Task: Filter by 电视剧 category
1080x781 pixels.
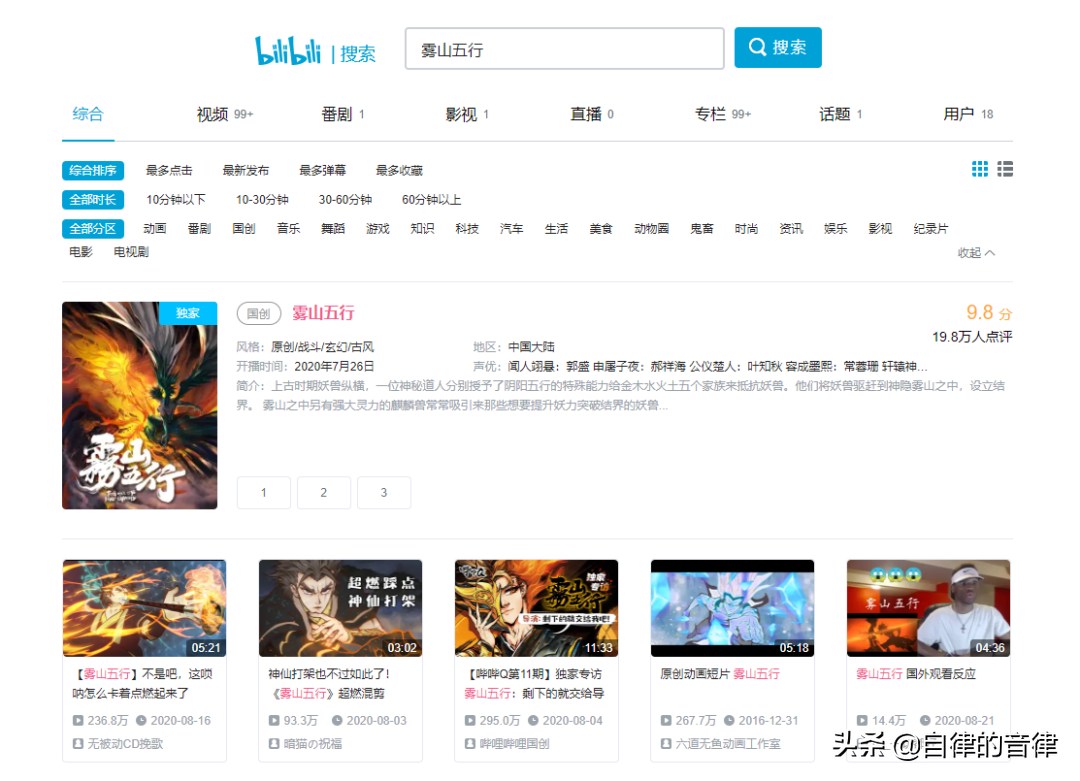Action: [x=132, y=252]
